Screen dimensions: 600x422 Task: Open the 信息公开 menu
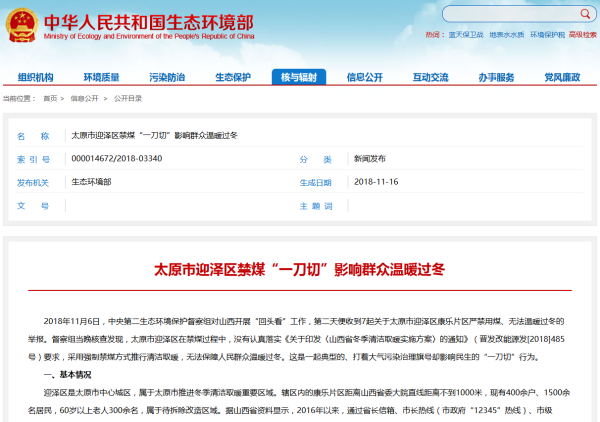pyautogui.click(x=364, y=77)
